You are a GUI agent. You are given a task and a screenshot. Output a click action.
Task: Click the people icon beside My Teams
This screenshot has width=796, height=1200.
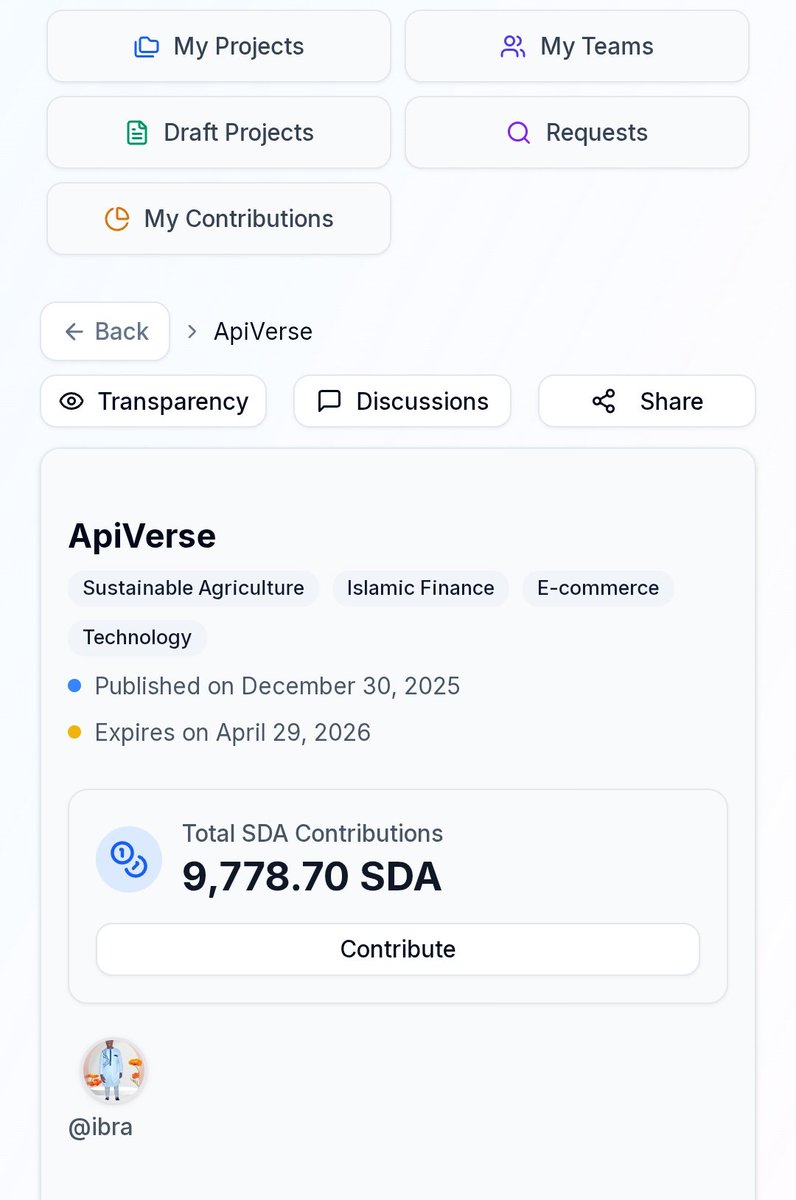pos(513,46)
